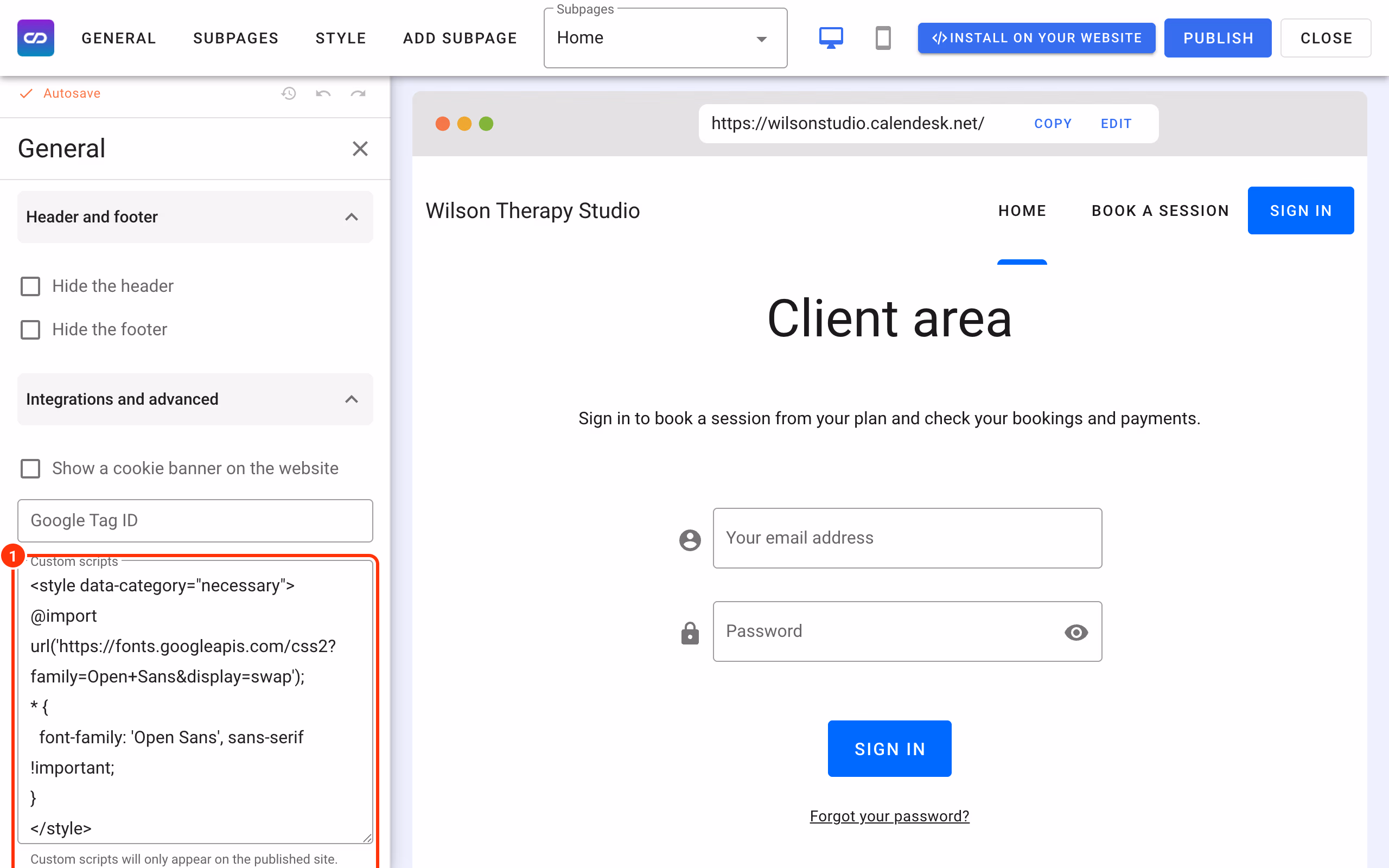
Task: Click the wilsonstudio.calendesk.net URL text
Action: pos(848,124)
